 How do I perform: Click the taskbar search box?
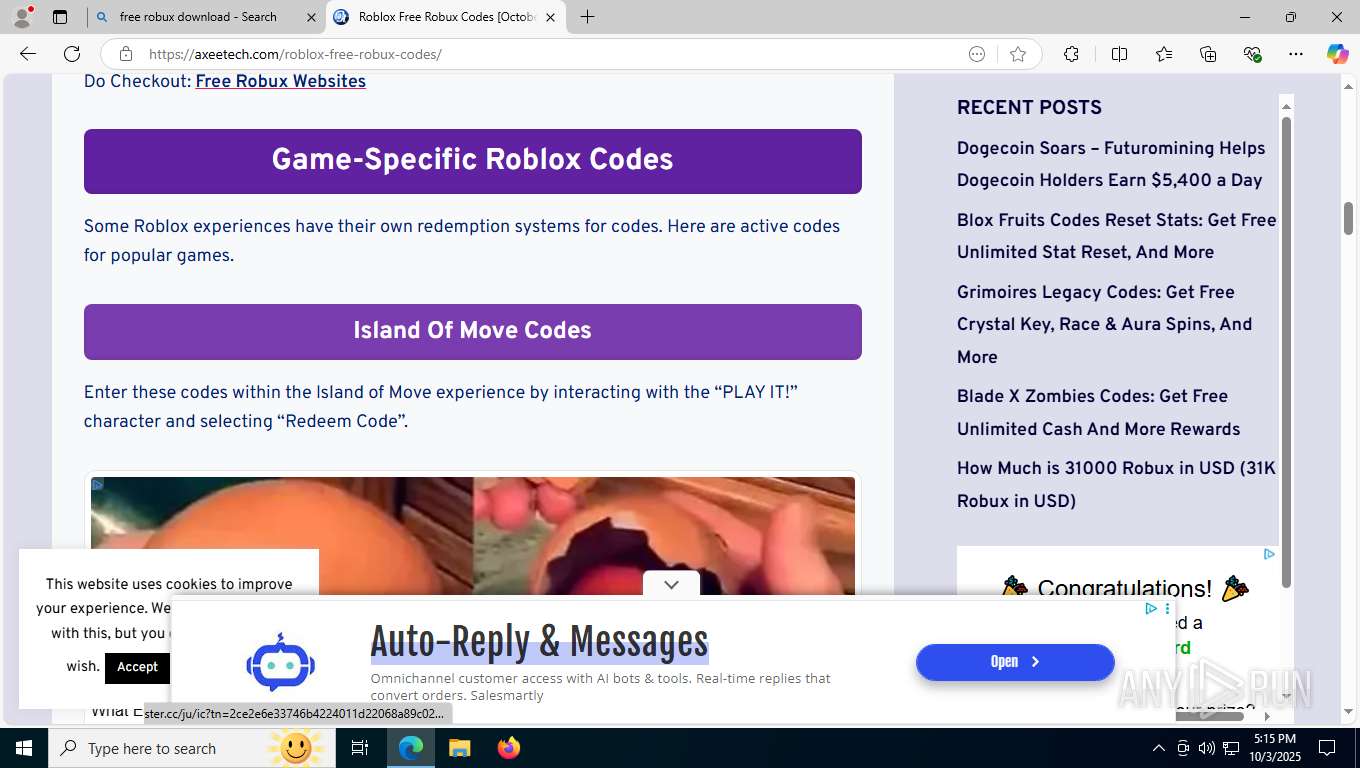[x=190, y=748]
